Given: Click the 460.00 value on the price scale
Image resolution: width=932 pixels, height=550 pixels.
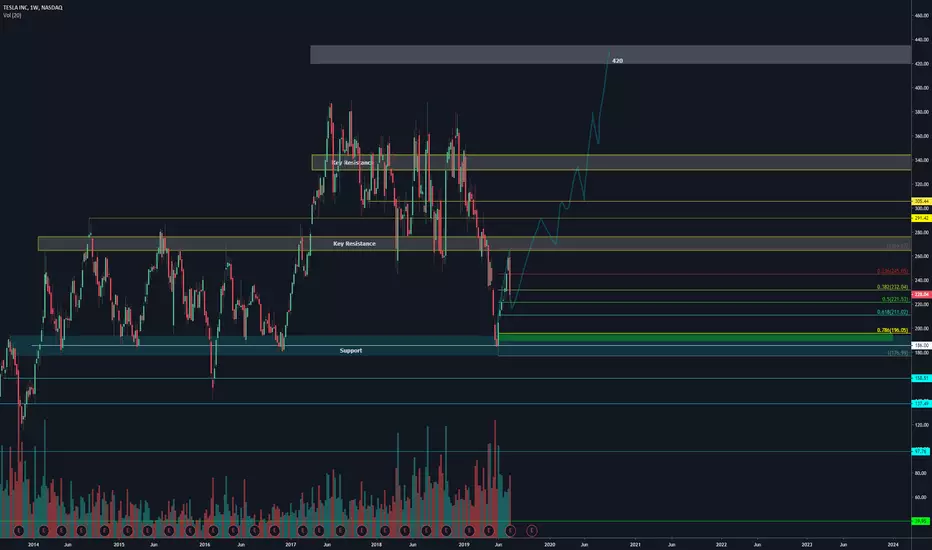Looking at the screenshot, I should pos(921,15).
